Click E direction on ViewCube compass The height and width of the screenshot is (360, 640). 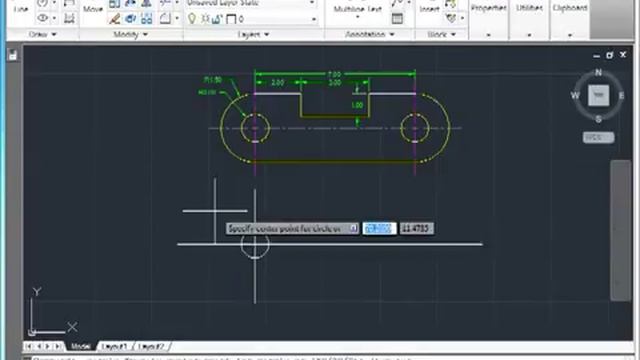(622, 96)
